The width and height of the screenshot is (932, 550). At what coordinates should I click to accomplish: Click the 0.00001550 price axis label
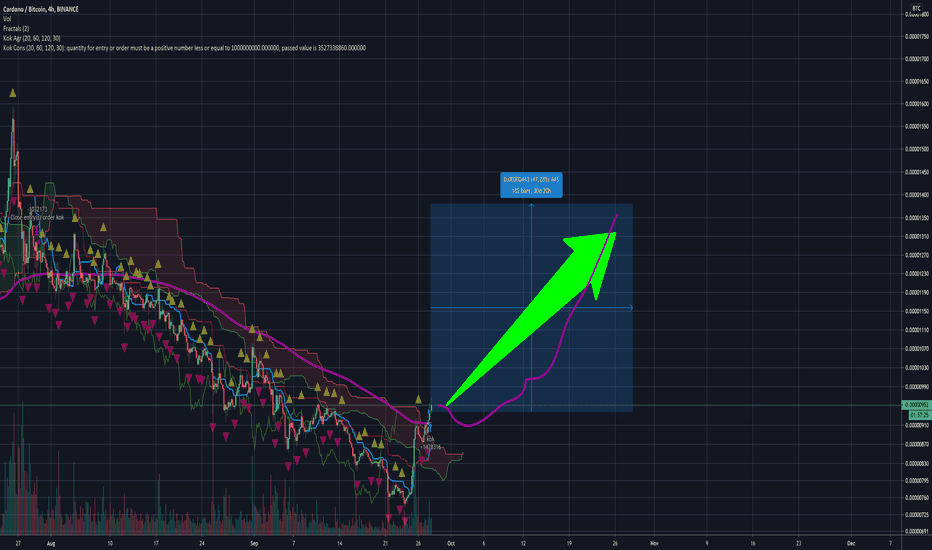point(917,127)
